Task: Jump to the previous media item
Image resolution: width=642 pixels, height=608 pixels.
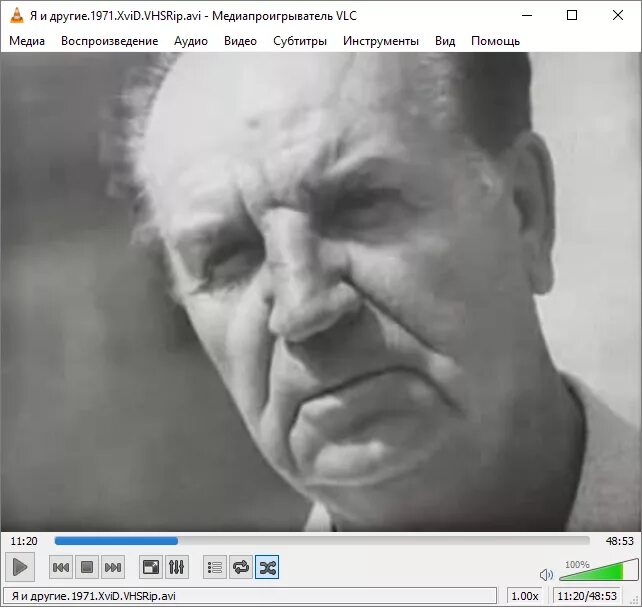Action: tap(61, 567)
